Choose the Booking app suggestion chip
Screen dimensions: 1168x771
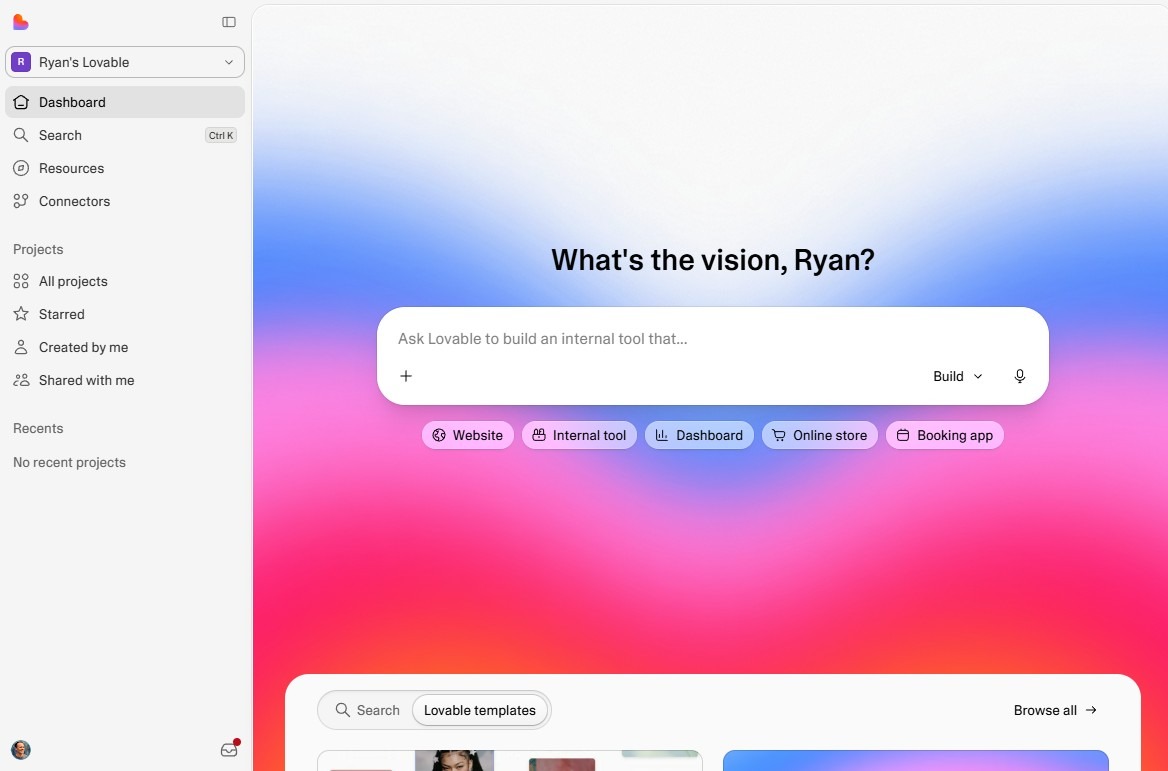[945, 435]
